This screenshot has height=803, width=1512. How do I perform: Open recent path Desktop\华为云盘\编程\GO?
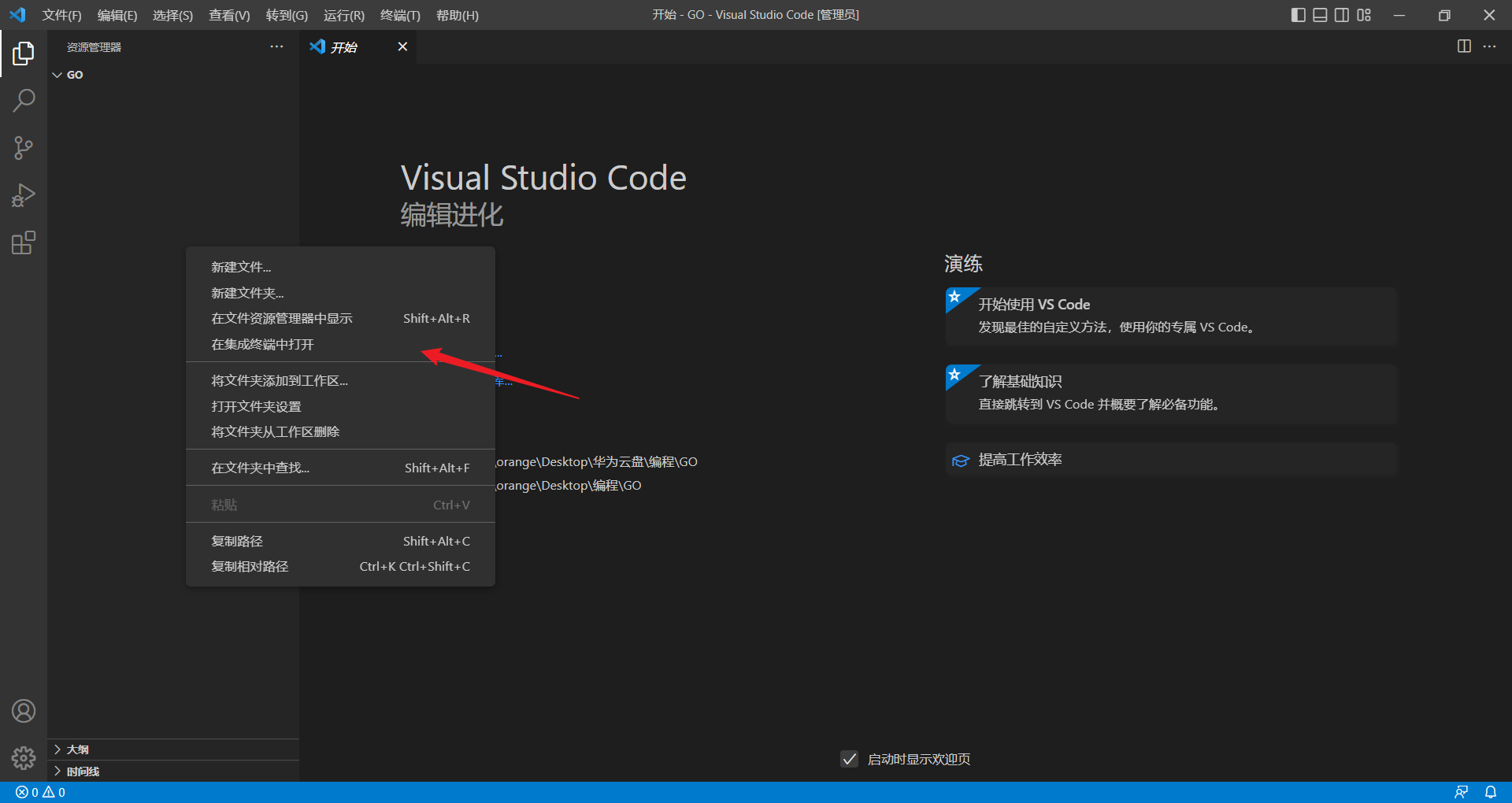[597, 461]
